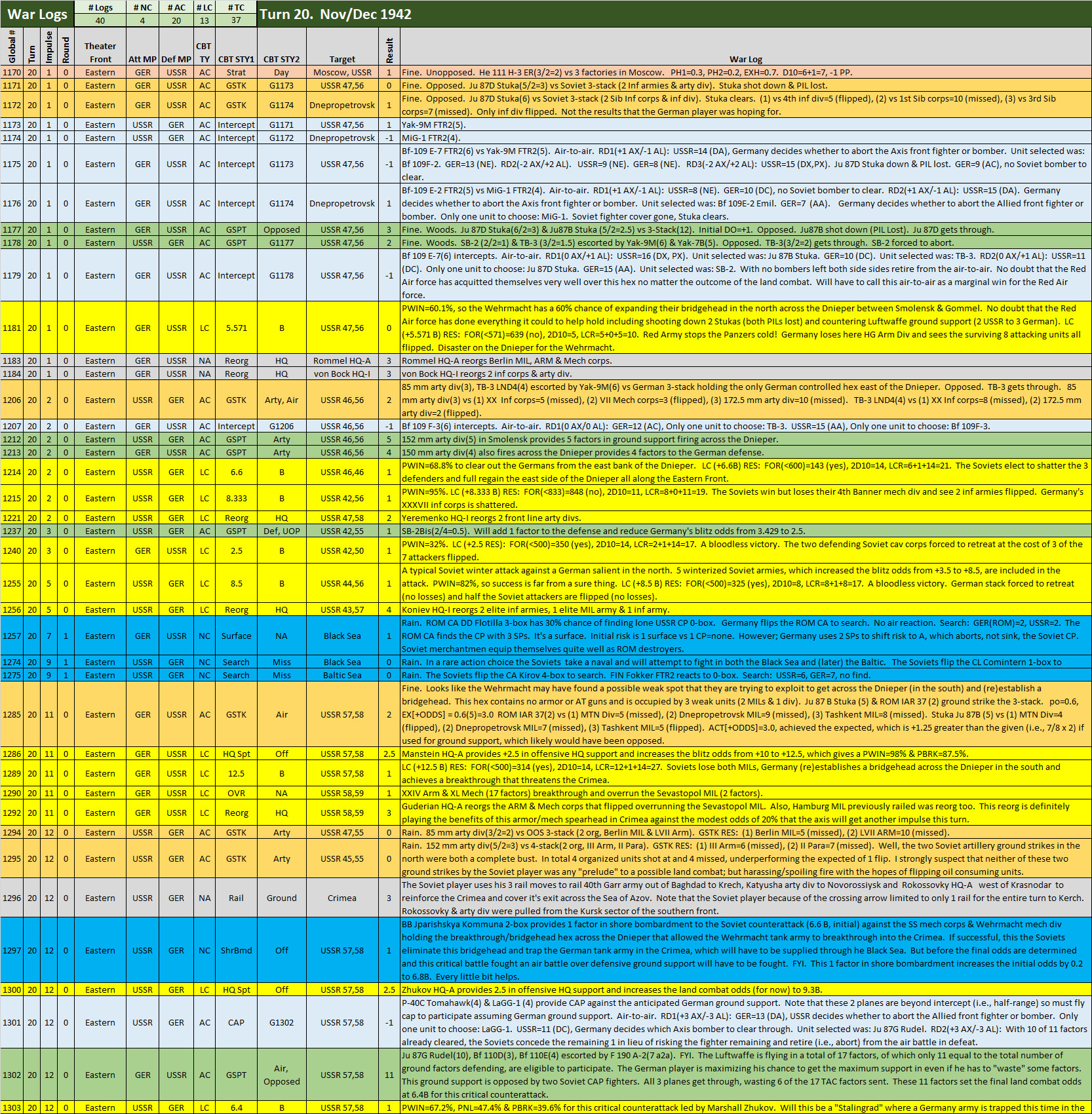This screenshot has width=1092, height=1114.
Task: Select the # TC count value 37
Action: click(236, 20)
